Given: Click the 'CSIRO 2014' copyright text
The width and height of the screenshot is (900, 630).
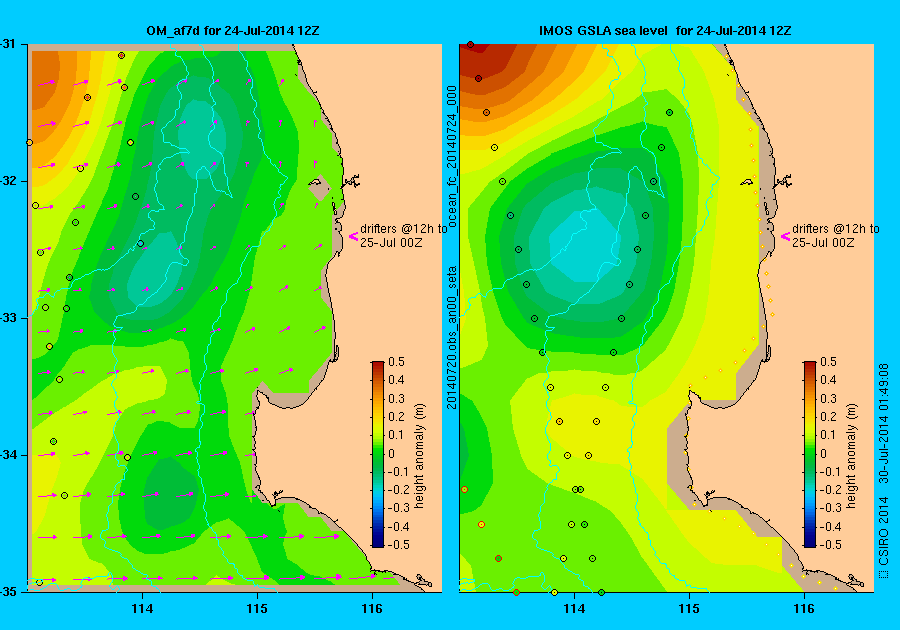Looking at the screenshot, I should pyautogui.click(x=884, y=533).
